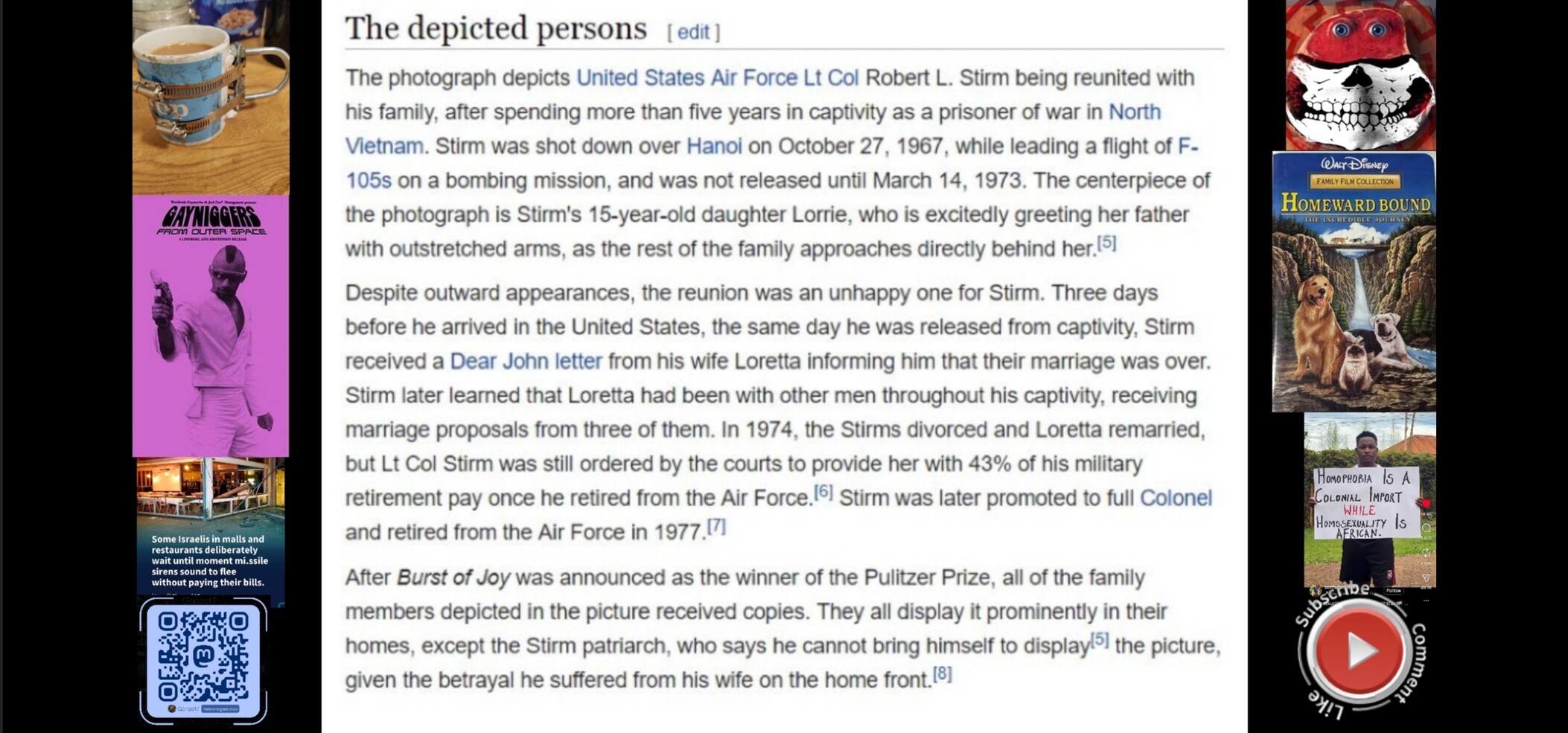
Task: Open footnote 7 after 1977
Action: pos(716,526)
